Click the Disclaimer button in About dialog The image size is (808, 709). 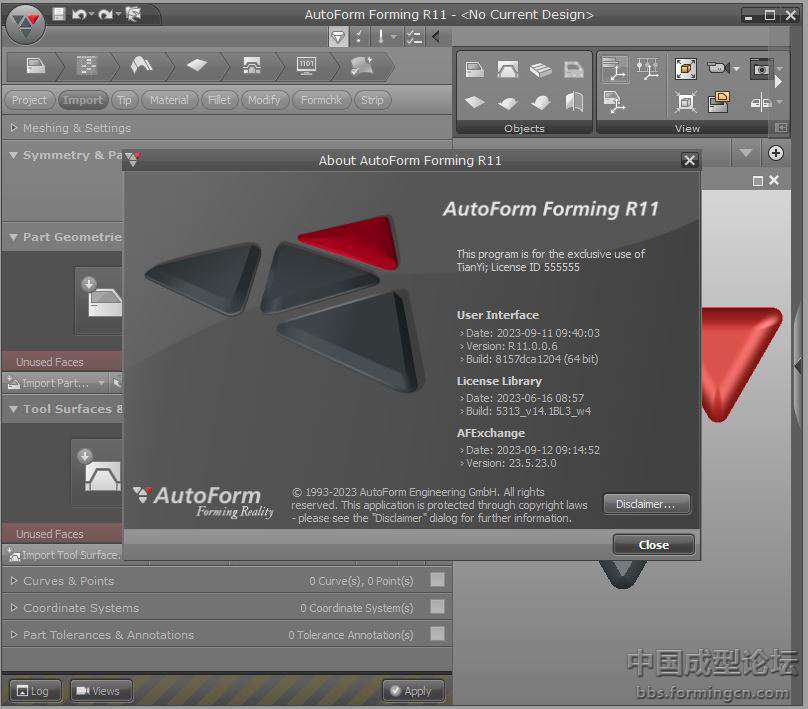(646, 504)
